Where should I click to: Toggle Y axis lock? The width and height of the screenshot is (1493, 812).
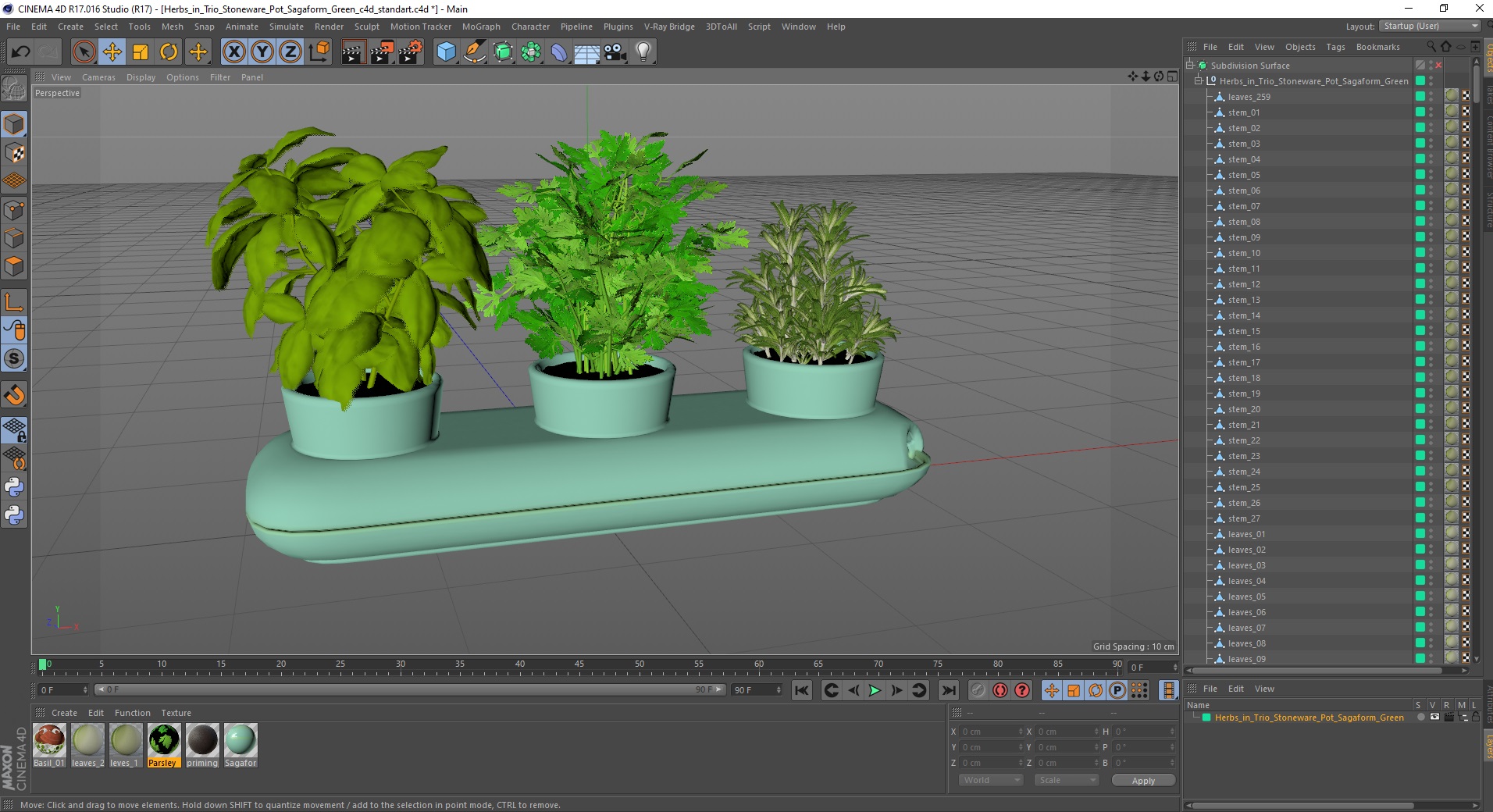point(262,52)
